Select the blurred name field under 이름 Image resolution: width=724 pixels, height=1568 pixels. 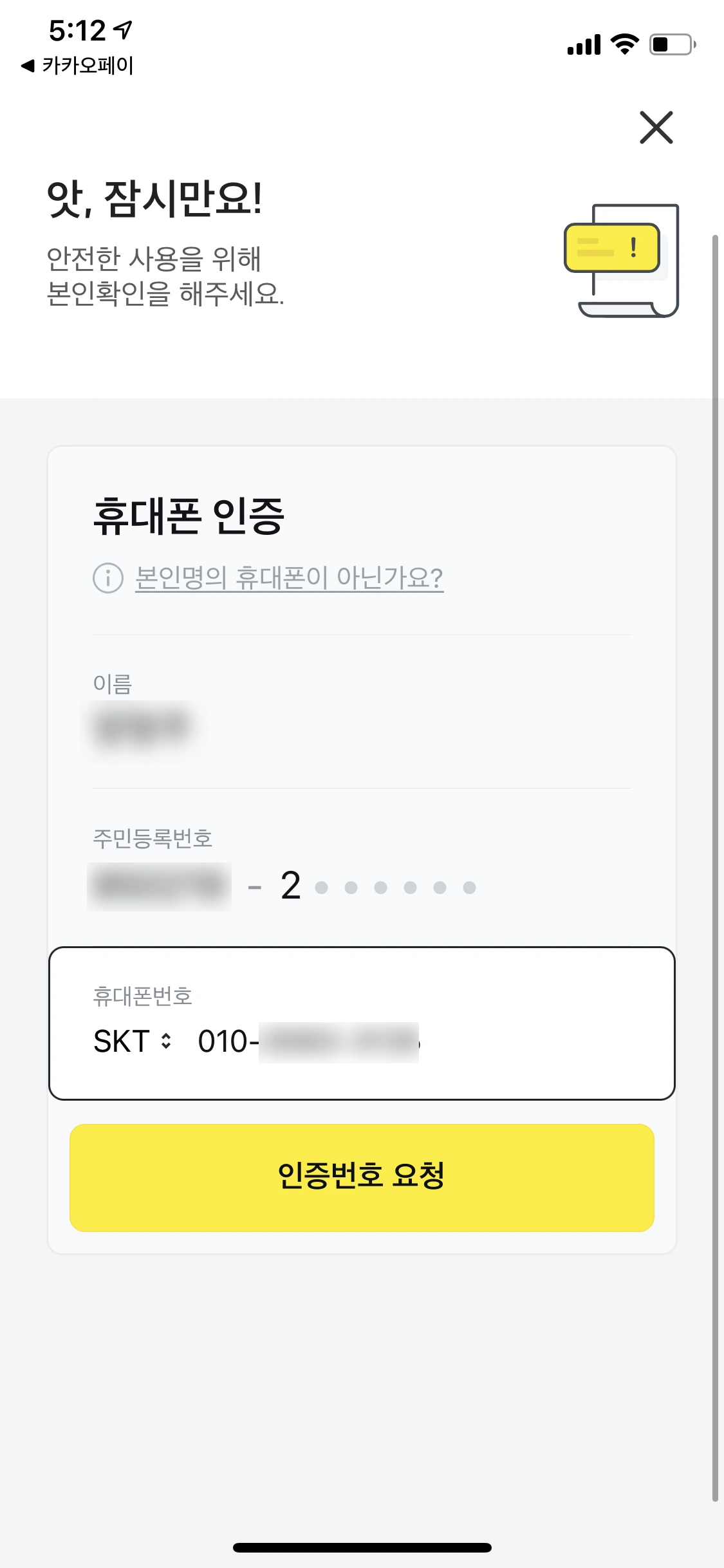(x=143, y=727)
